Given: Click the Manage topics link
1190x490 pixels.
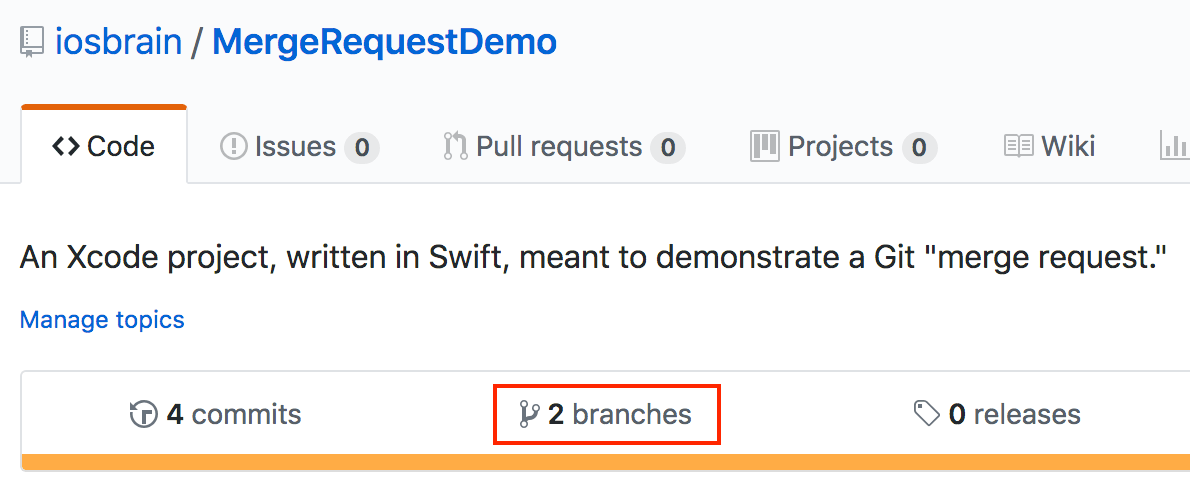Looking at the screenshot, I should (102, 320).
